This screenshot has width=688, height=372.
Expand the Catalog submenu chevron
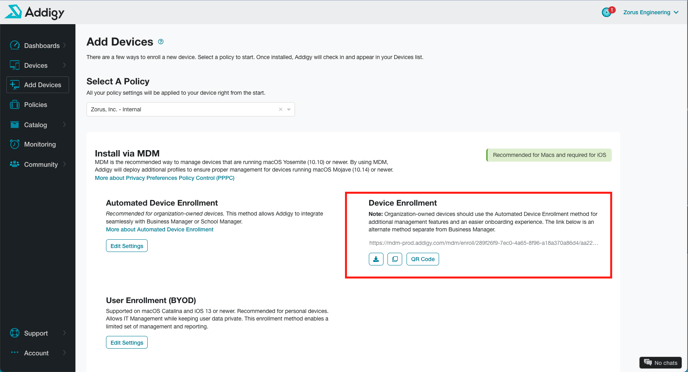(64, 125)
